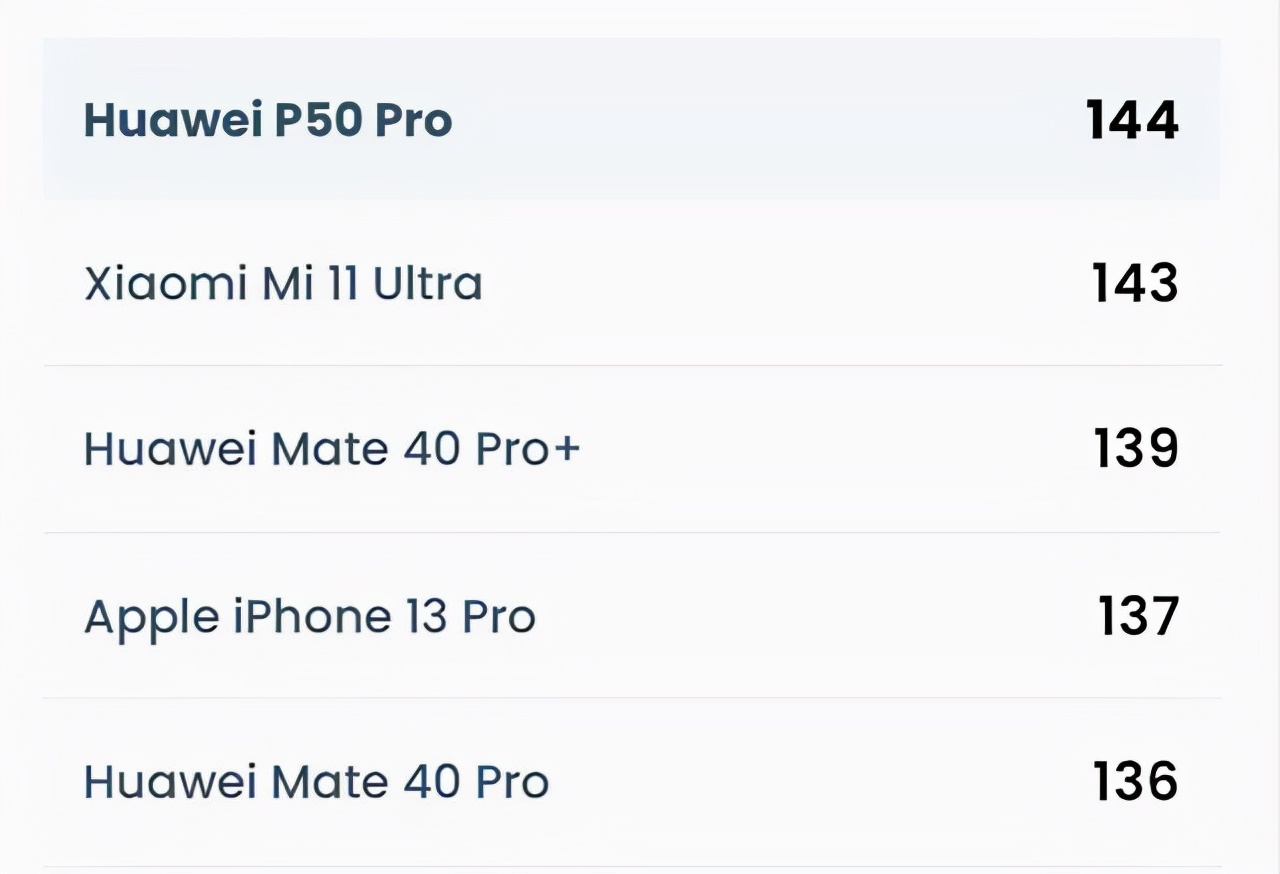Click the 139 score for Mate 40 Pro+
The image size is (1280, 874).
point(1136,449)
